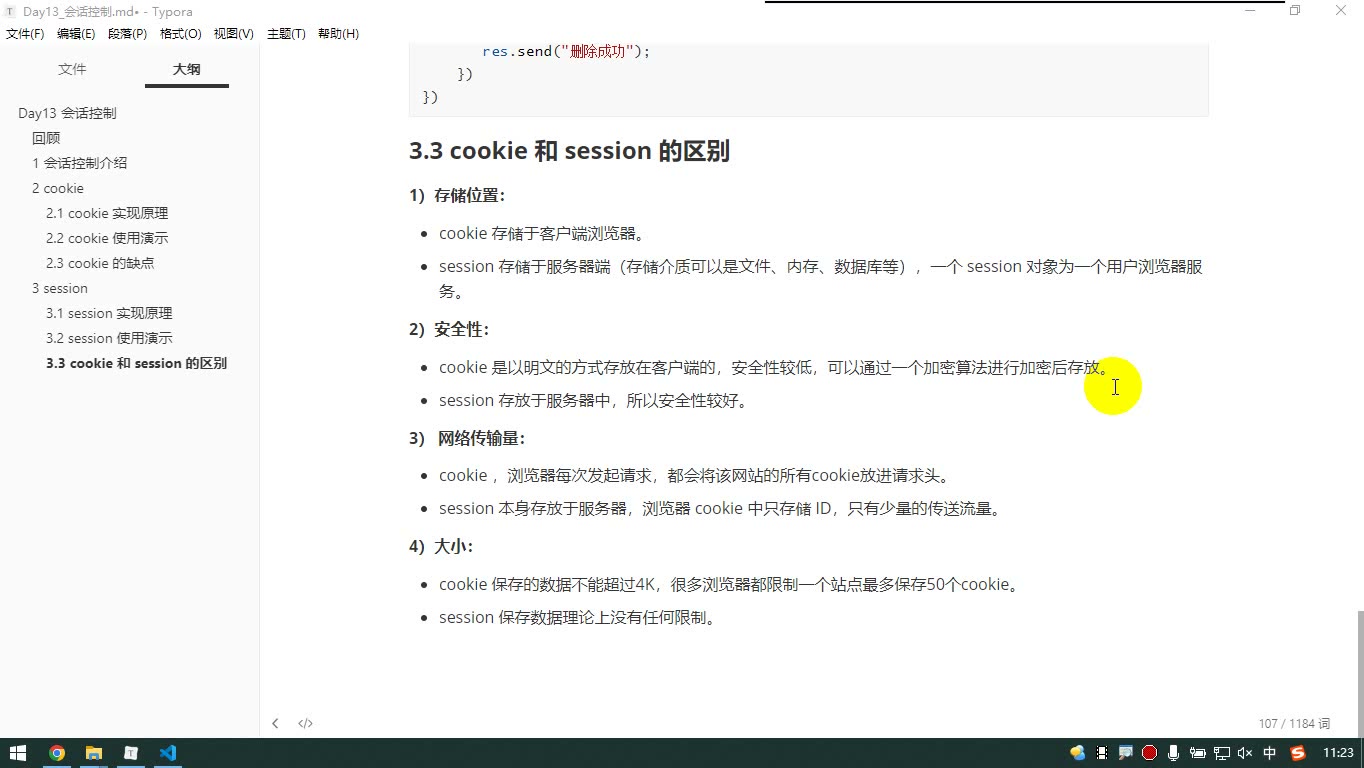Click the Sogou input method tray icon
The image size is (1364, 768).
tap(1298, 753)
